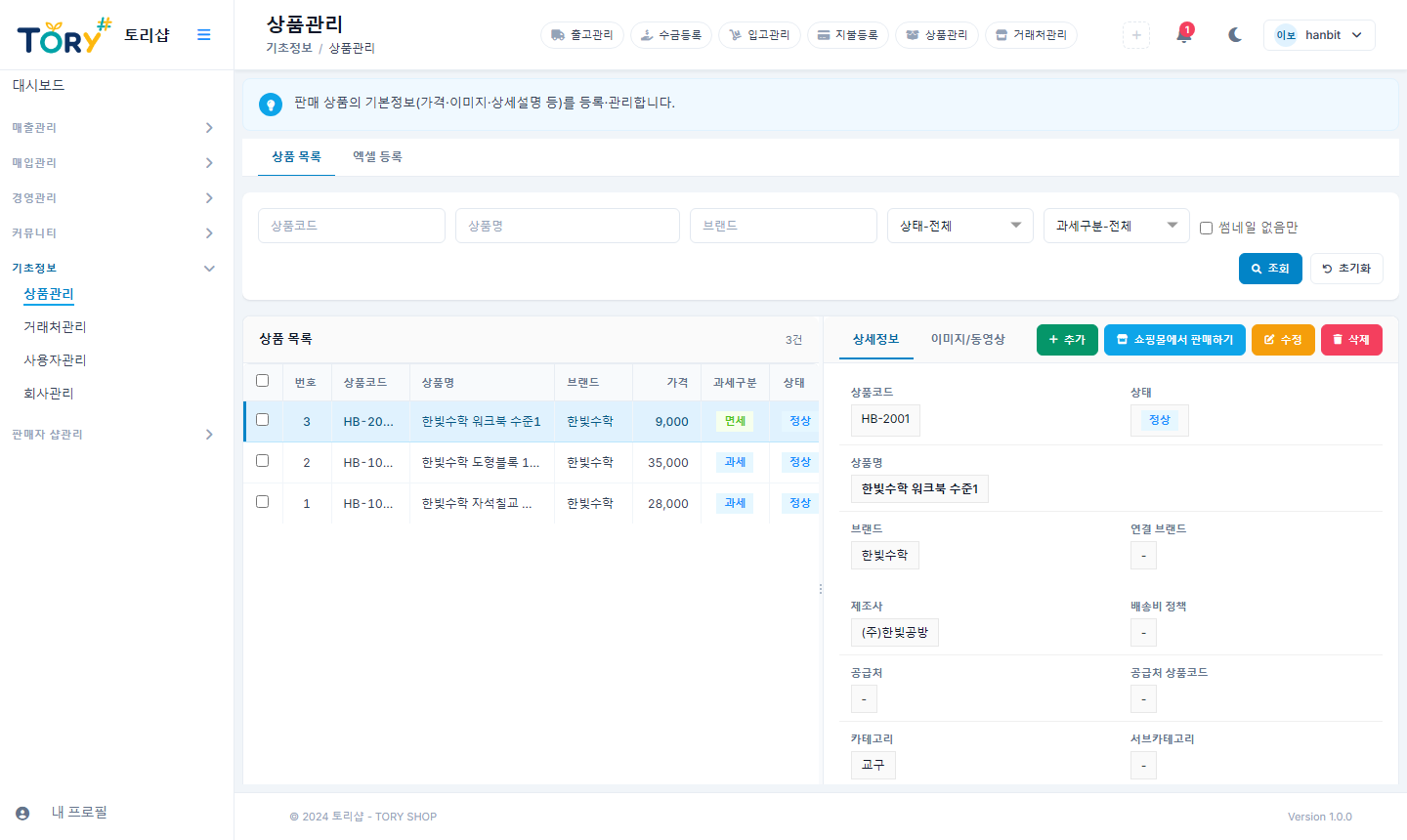Image resolution: width=1407 pixels, height=840 pixels.
Task: Collapse the 기초정보 sidebar section
Action: 113,269
